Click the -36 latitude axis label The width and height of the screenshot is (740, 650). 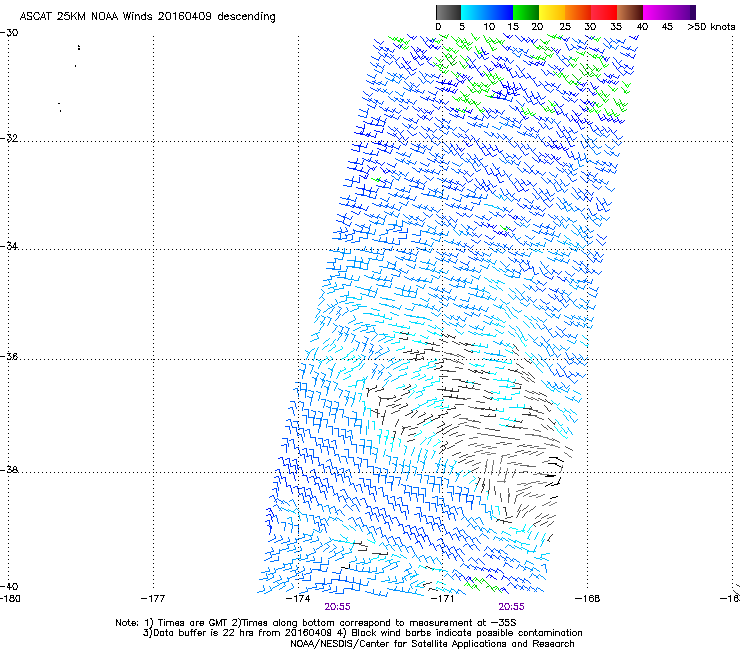(x=9, y=356)
